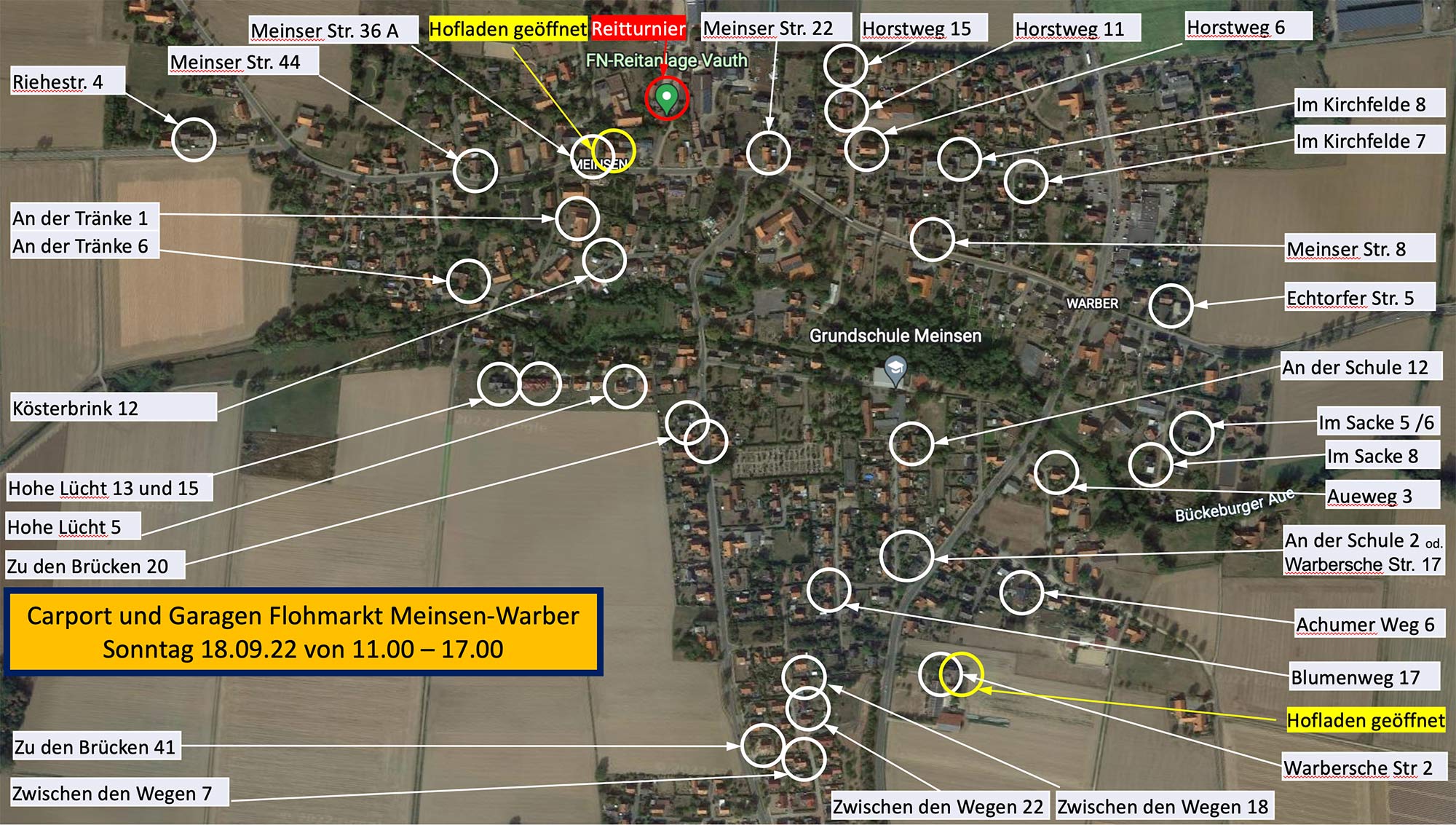Select the Aueweg 3 address label
Viewport: 1456px width, 825px height.
[x=1369, y=497]
